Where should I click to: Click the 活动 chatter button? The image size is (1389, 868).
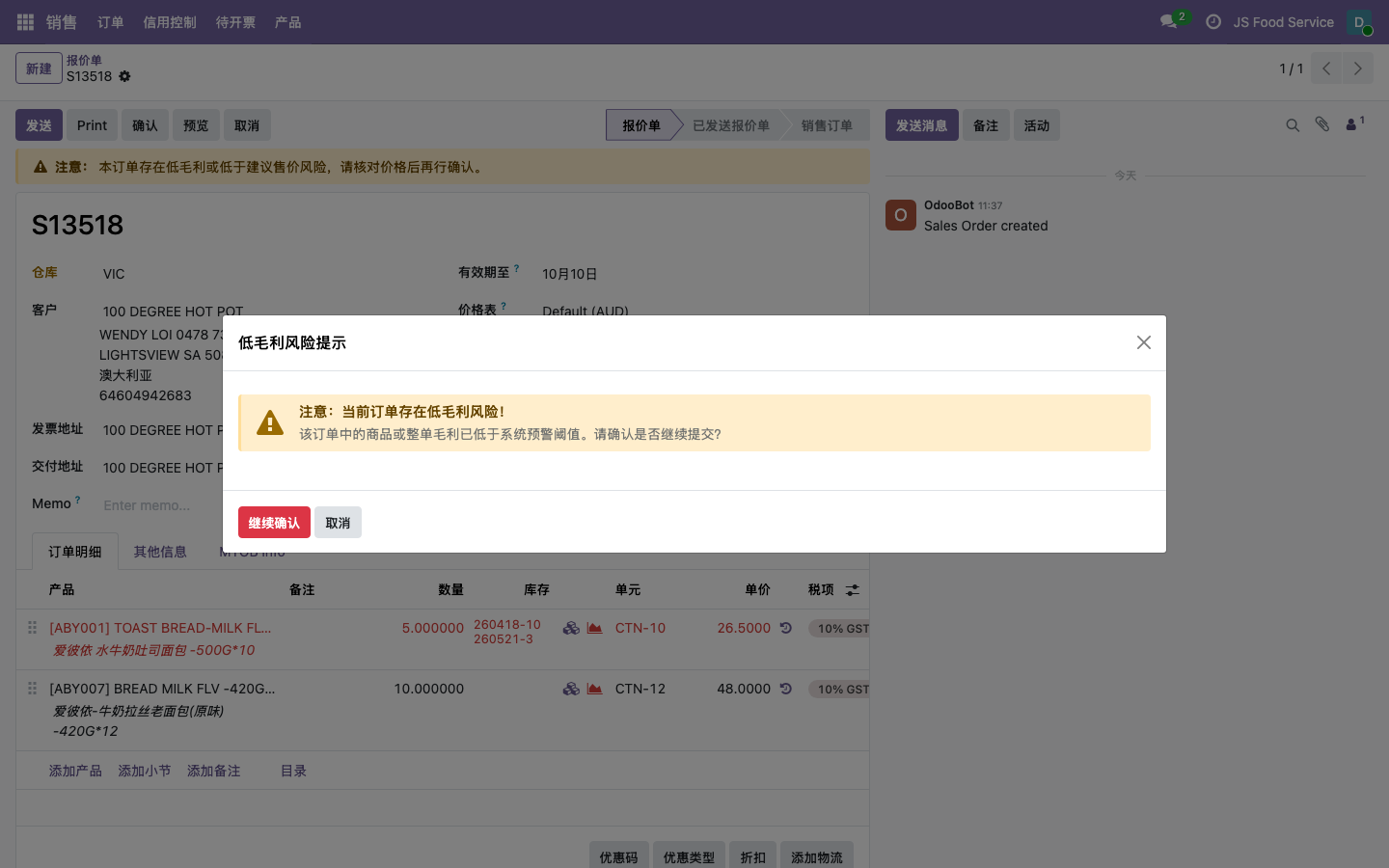click(1037, 125)
